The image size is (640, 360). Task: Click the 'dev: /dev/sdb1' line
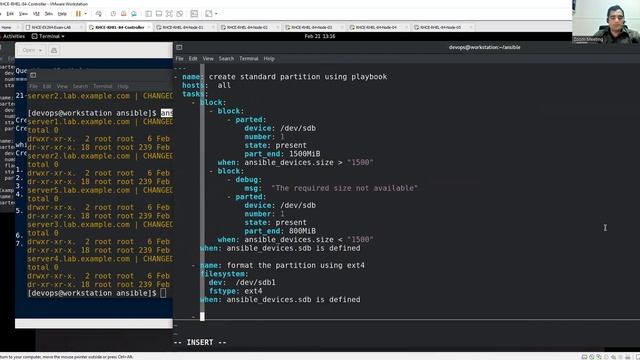tap(242, 282)
